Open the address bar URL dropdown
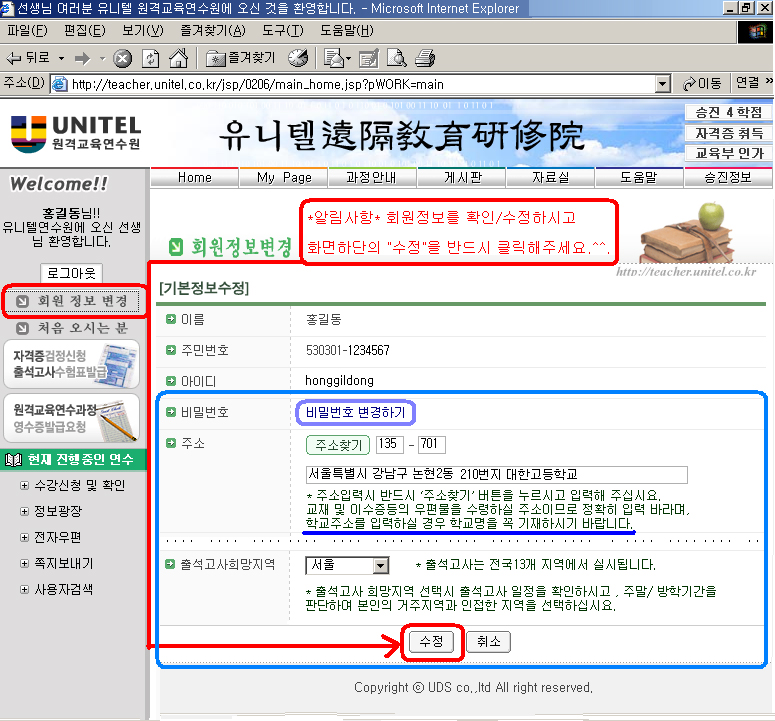 click(662, 83)
